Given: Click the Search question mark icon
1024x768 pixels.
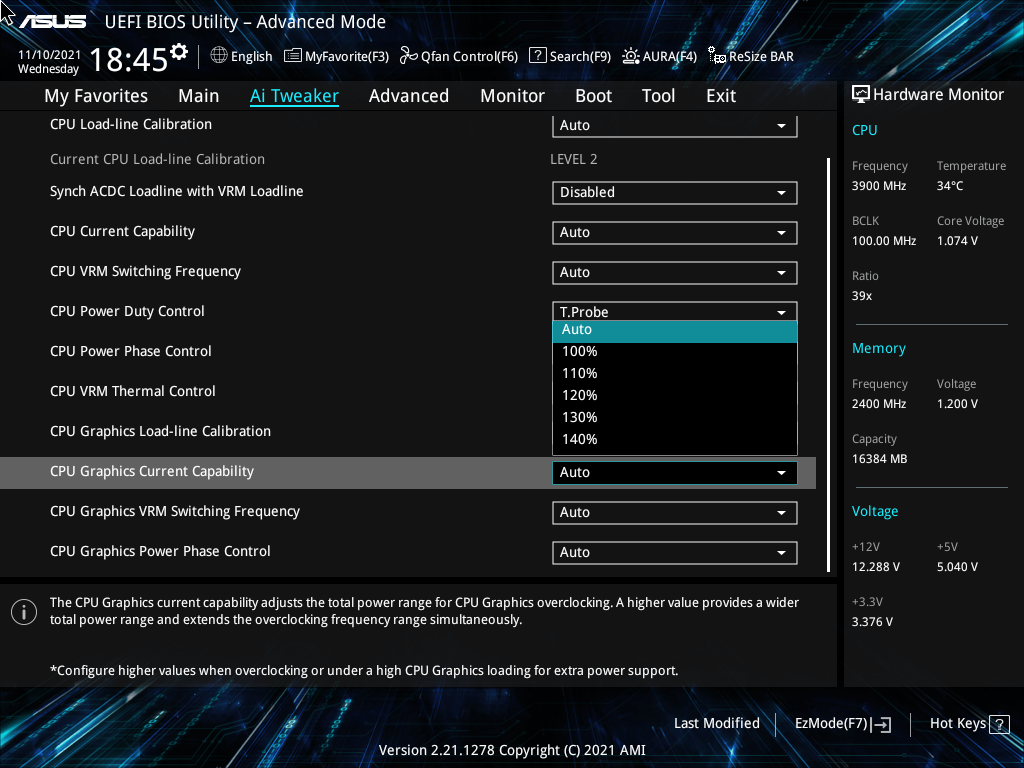Looking at the screenshot, I should pos(537,56).
